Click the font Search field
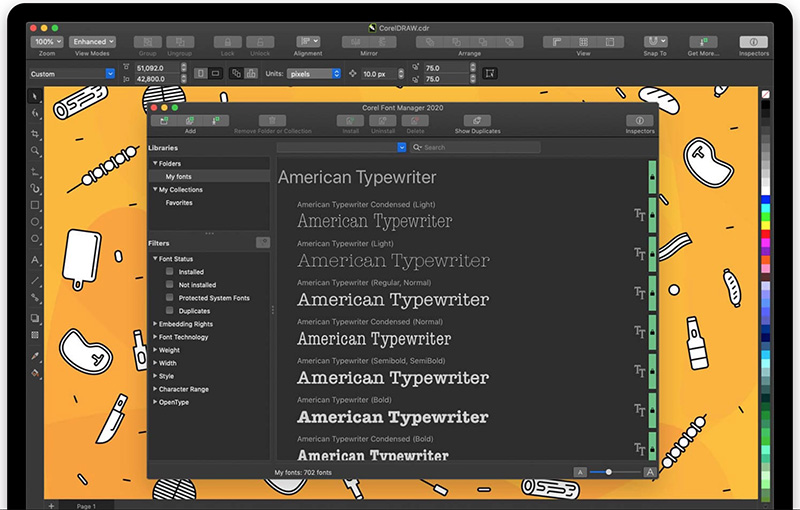 (x=475, y=147)
